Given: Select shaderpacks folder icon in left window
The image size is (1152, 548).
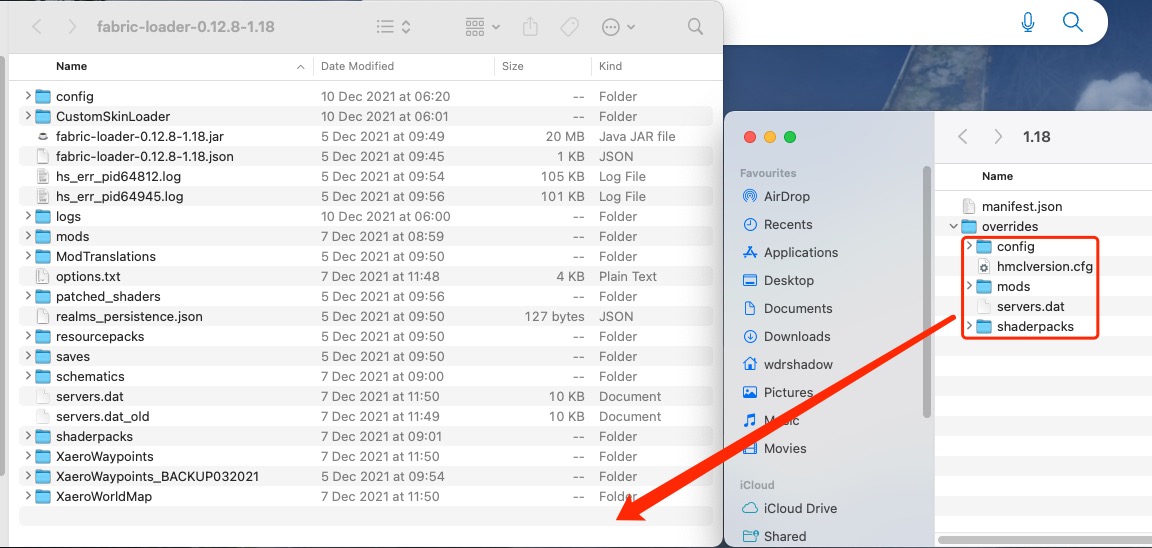Looking at the screenshot, I should click(x=43, y=436).
